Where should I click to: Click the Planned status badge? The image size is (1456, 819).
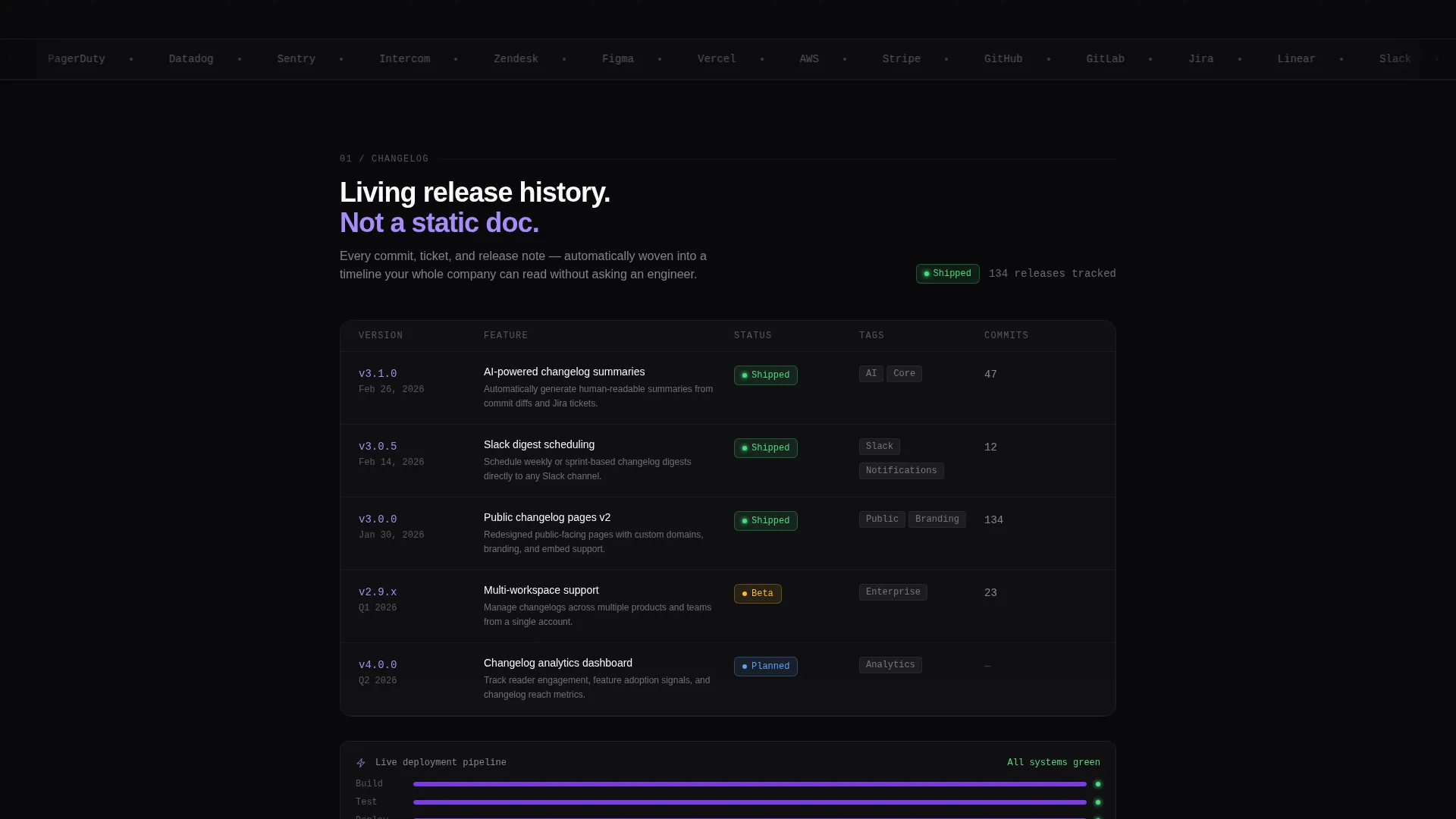click(x=765, y=667)
